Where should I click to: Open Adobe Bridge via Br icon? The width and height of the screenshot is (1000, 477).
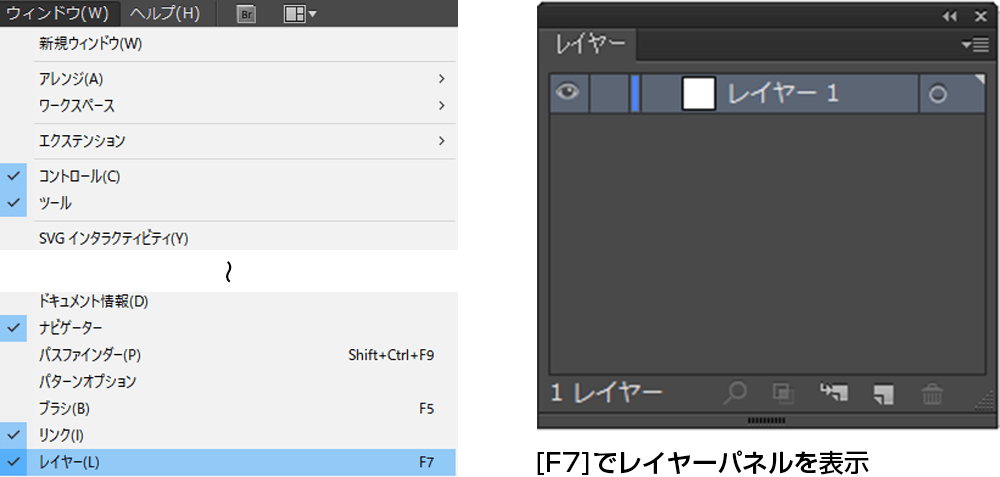[246, 14]
